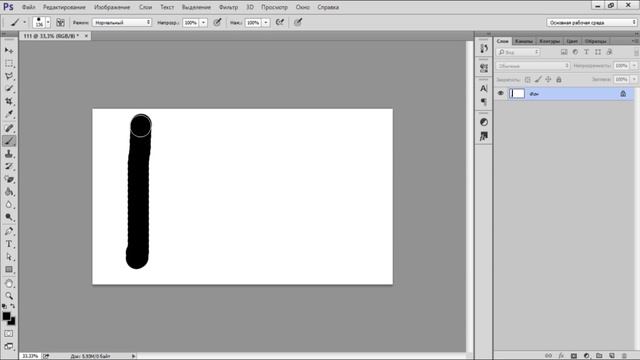Screen dimensions: 640x360
Task: Open layer opacity dropdown arrow
Action: pos(634,66)
